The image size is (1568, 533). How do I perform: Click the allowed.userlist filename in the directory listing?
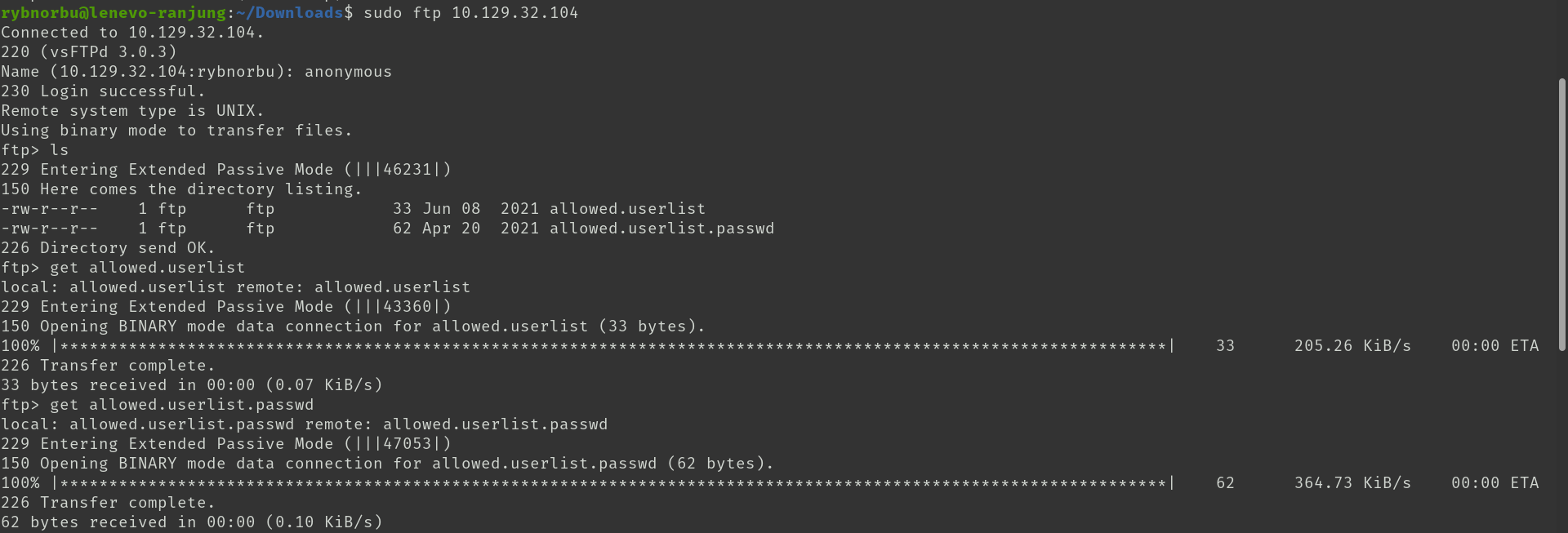(627, 209)
